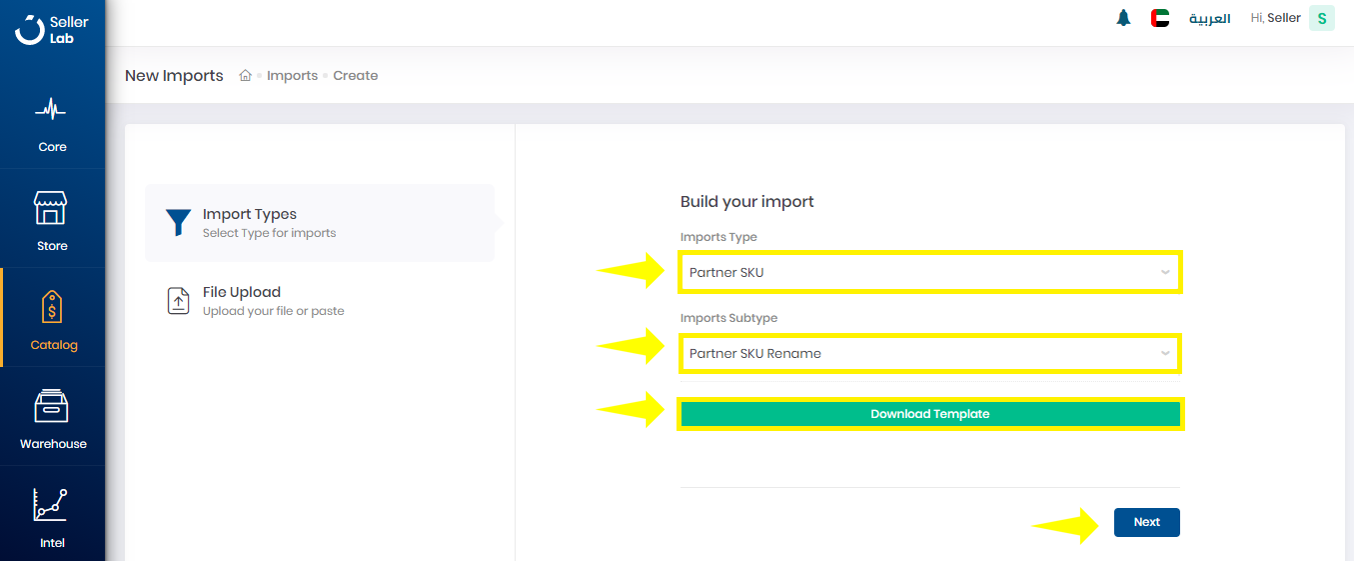Expand the Imports Type dropdown
Viewport: 1354px width, 561px height.
click(x=929, y=272)
